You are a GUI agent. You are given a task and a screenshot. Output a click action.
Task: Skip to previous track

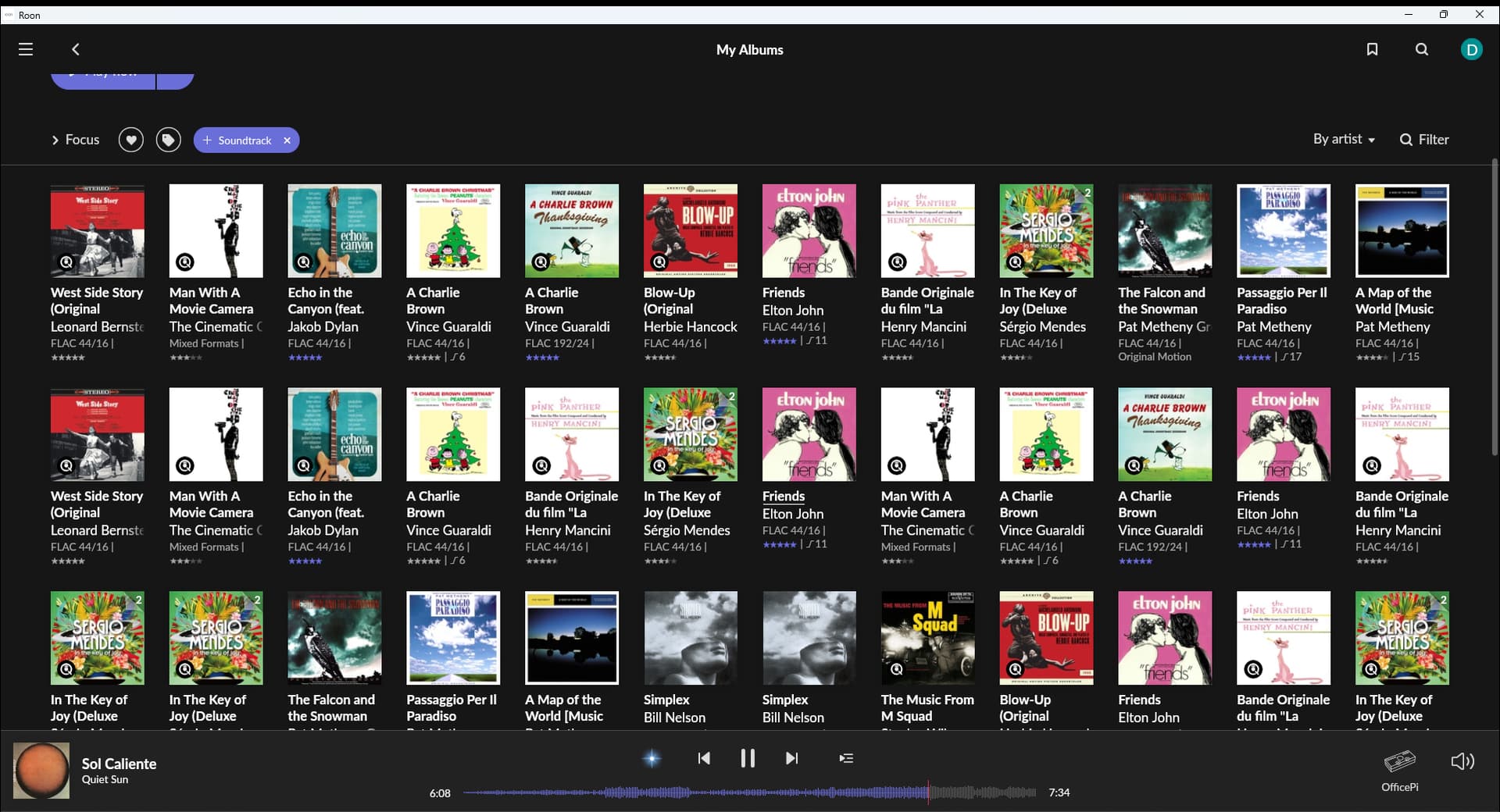point(704,758)
